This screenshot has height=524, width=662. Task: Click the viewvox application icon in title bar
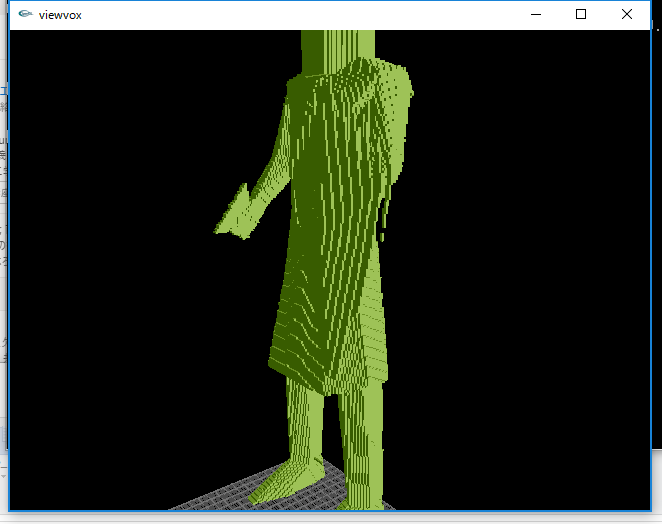(x=25, y=14)
